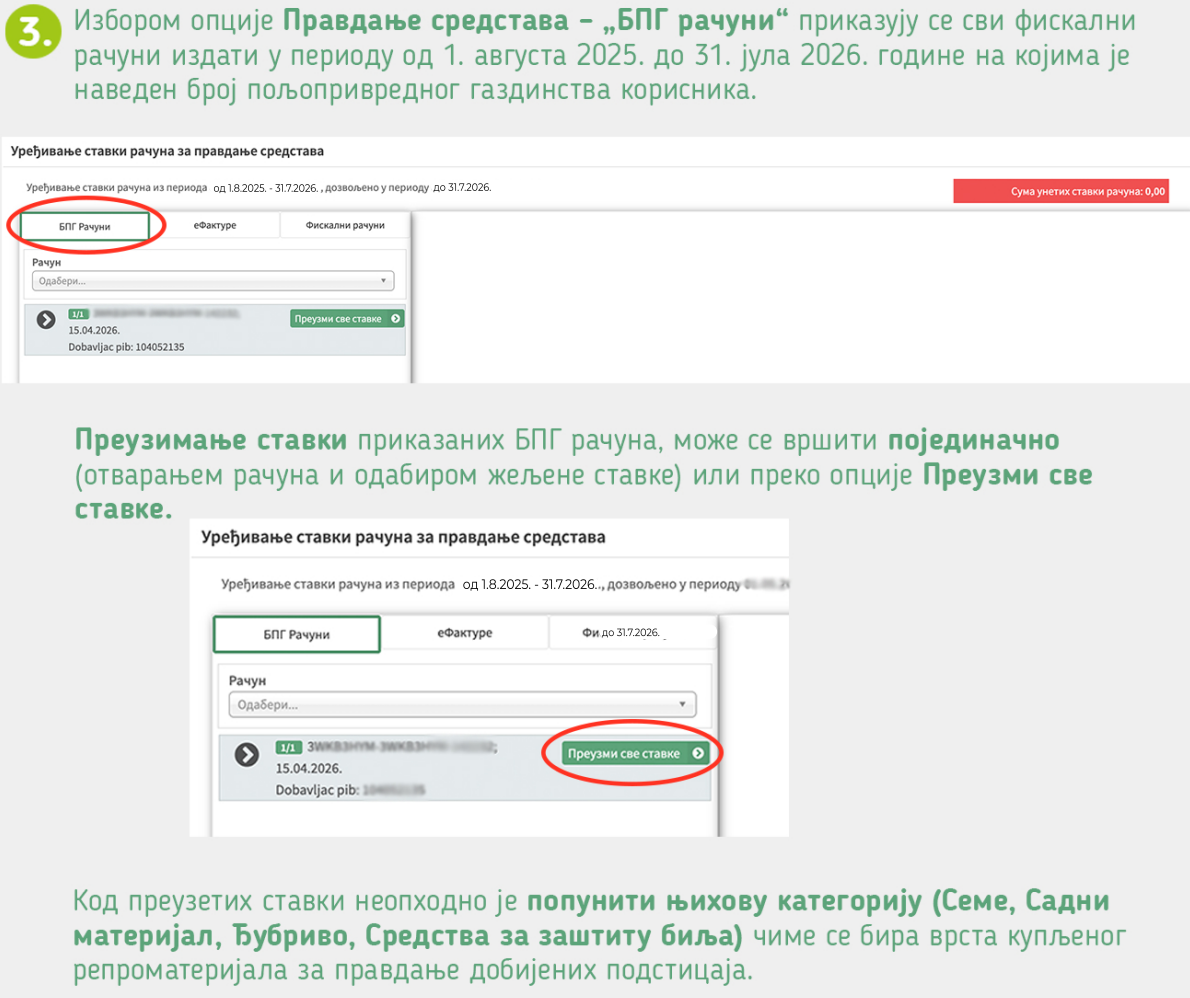Click the dropdown arrow in lower Рачун field
Screen dimensions: 1190x998
(682, 704)
